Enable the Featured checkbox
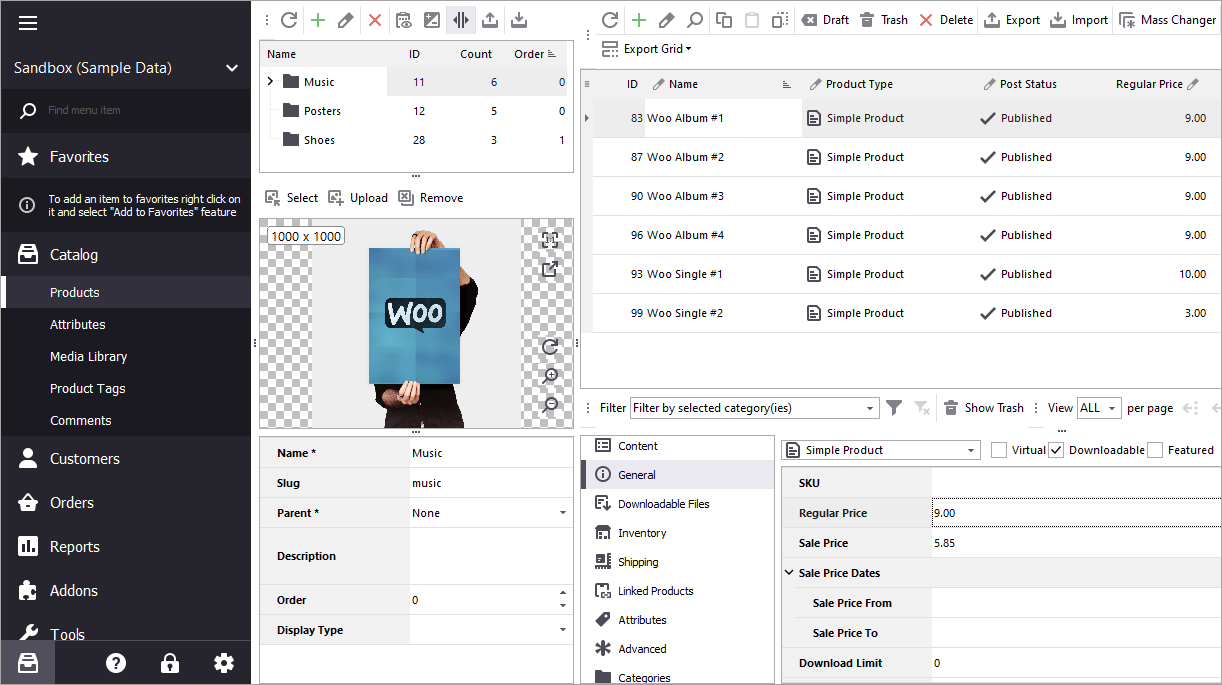 1155,450
